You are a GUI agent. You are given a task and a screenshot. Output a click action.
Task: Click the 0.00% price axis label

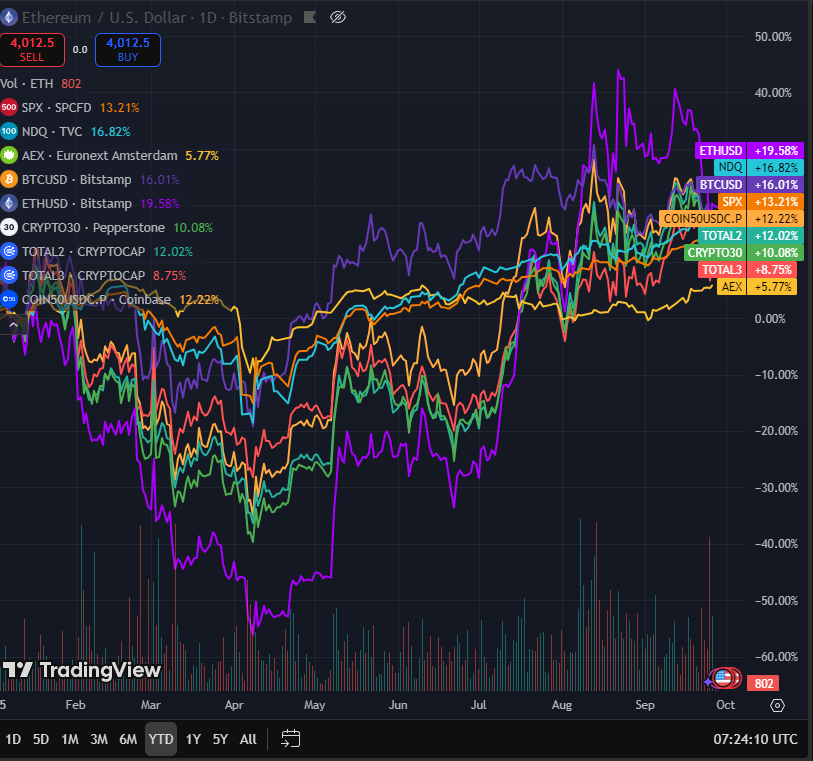(x=770, y=319)
